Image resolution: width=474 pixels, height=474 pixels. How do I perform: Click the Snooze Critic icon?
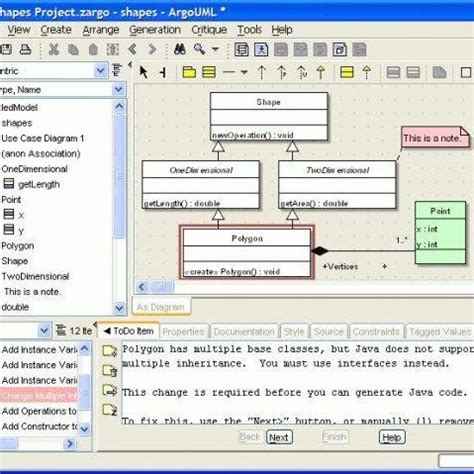(x=109, y=410)
